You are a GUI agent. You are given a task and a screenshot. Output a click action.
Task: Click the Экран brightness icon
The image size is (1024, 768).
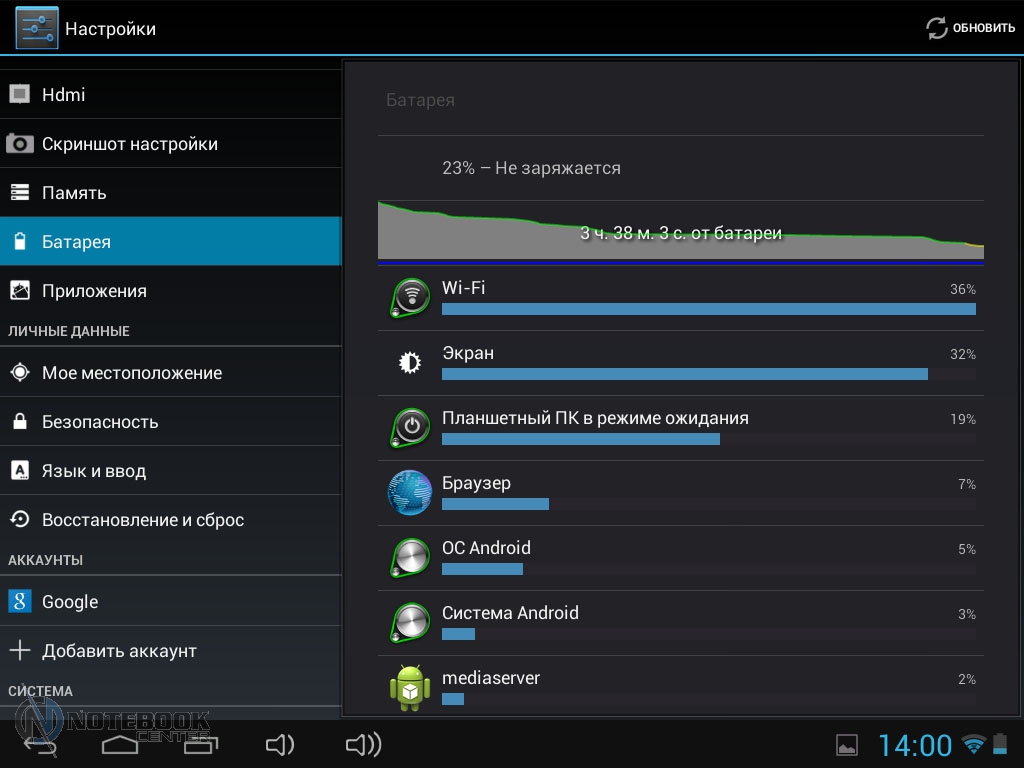tap(409, 363)
